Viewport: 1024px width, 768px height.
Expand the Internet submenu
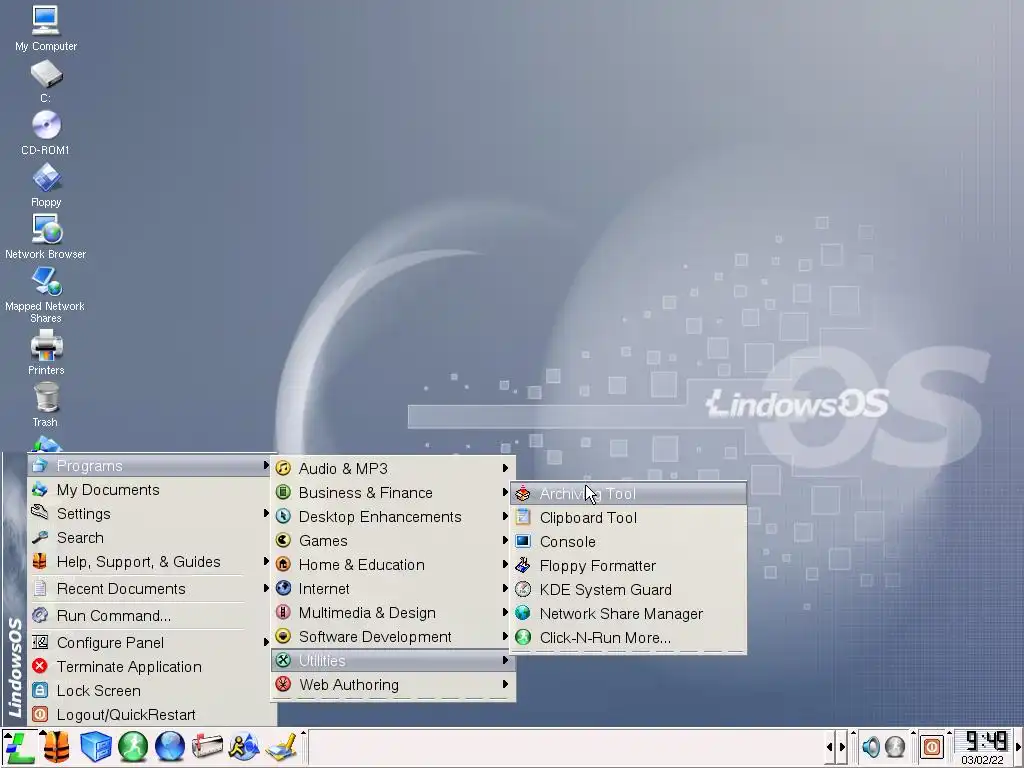pyautogui.click(x=392, y=588)
